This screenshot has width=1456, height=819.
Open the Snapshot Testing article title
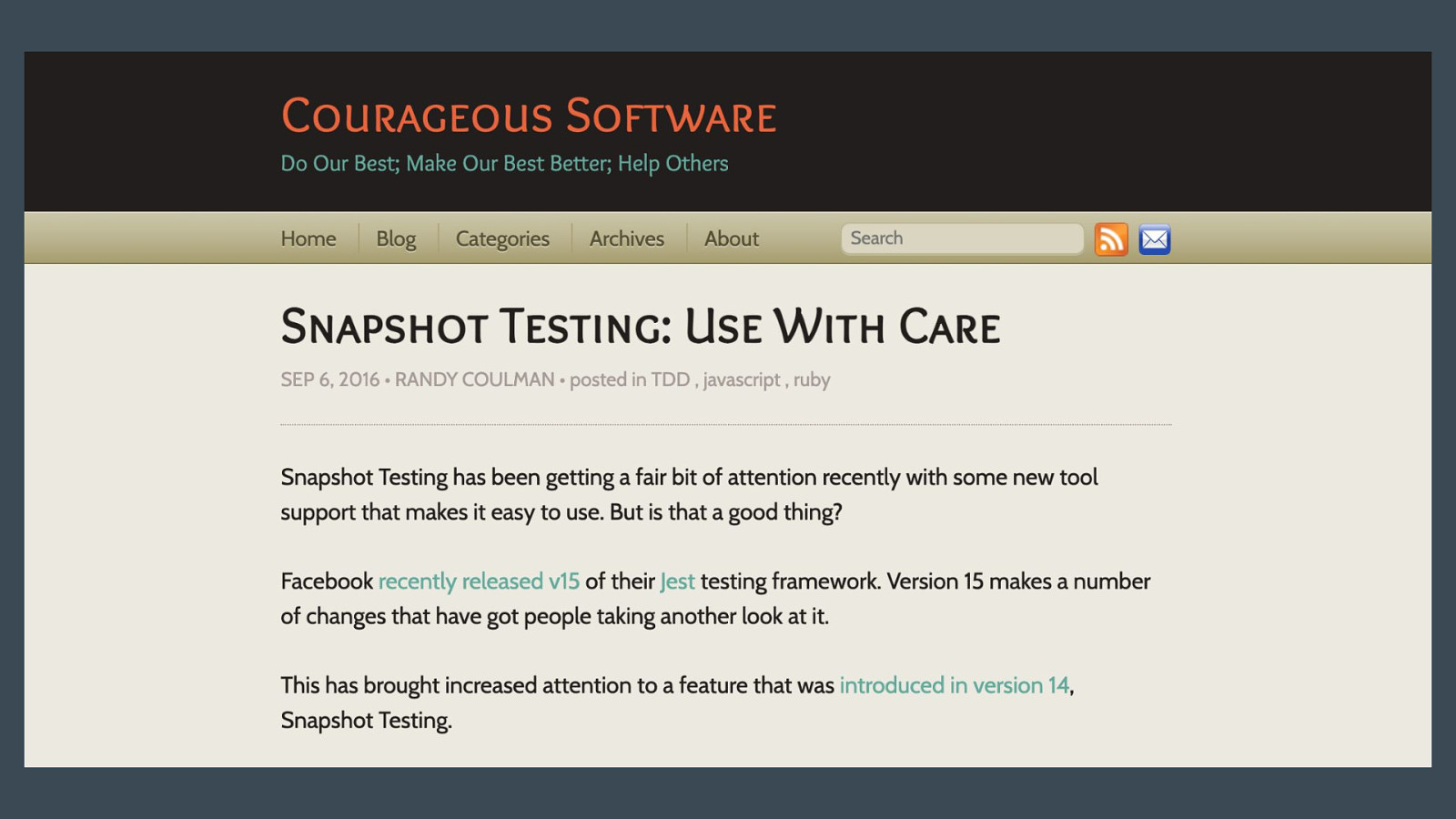[x=640, y=327]
